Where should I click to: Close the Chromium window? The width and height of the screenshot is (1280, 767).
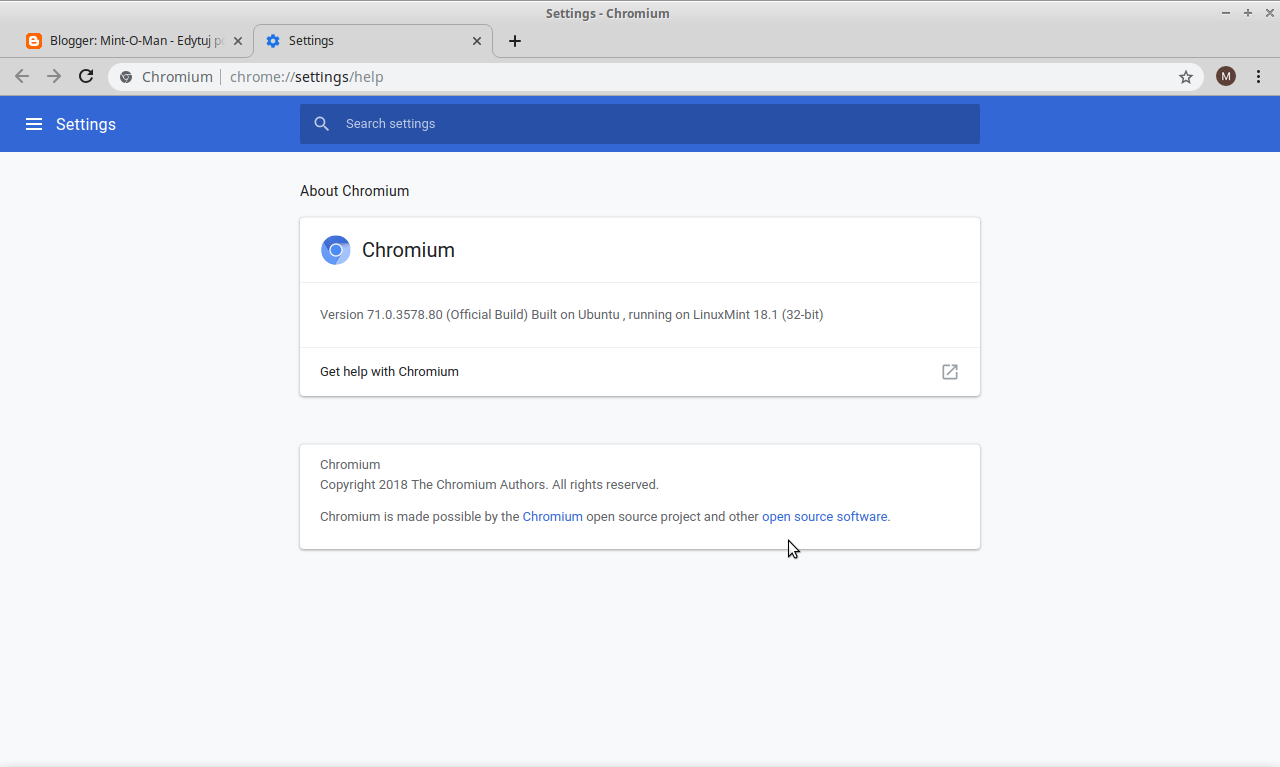tap(1268, 13)
